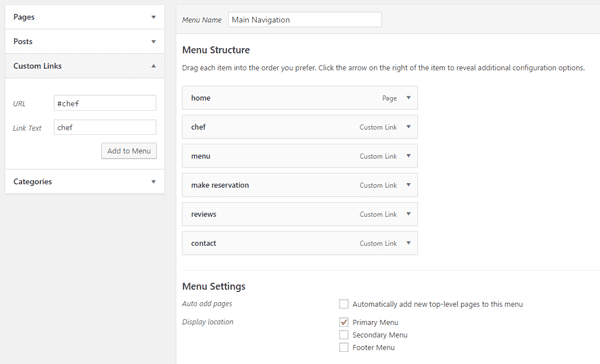Image resolution: width=600 pixels, height=364 pixels.
Task: Click the Footer Menu label text
Action: click(373, 348)
